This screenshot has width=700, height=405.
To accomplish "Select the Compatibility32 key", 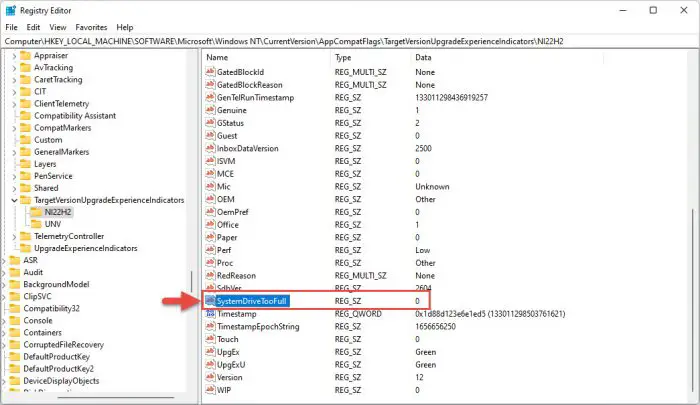I will [51, 309].
